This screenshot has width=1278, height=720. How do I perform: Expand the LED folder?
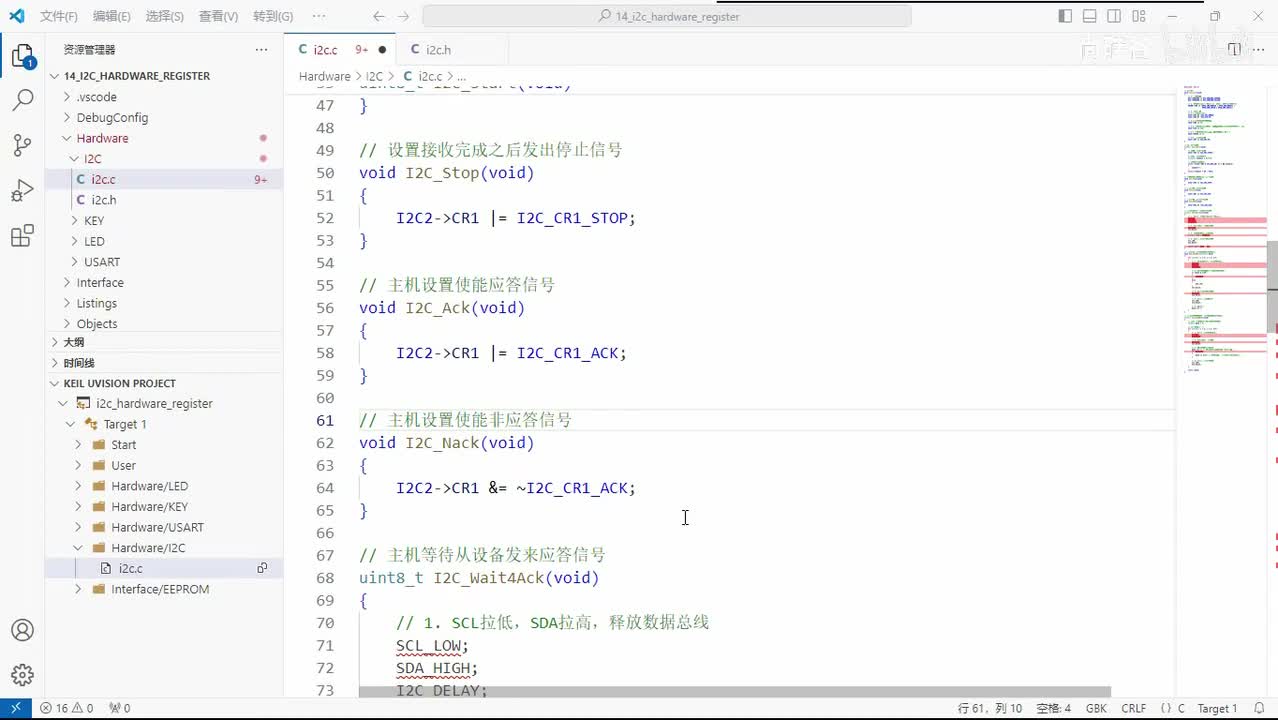point(94,241)
